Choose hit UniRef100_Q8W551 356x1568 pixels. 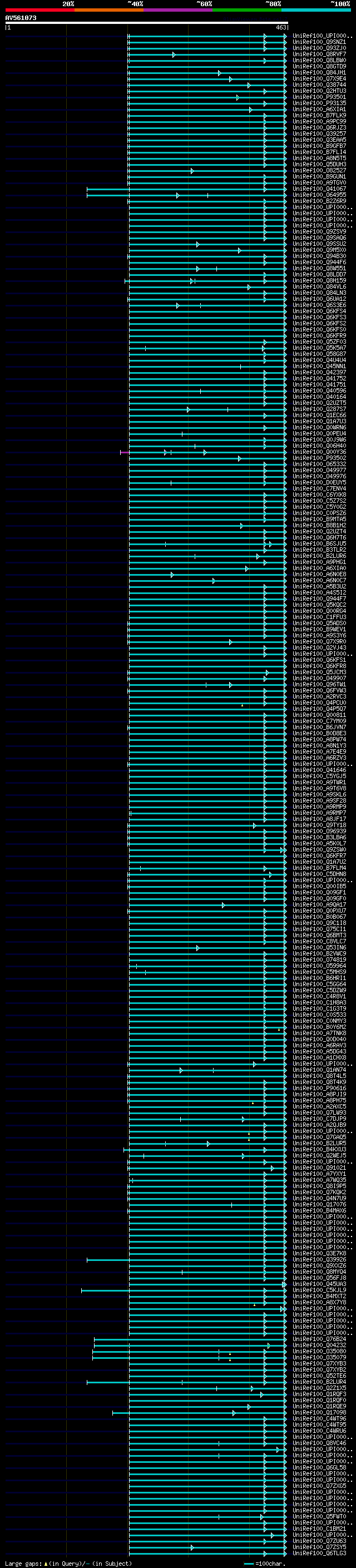point(319,269)
